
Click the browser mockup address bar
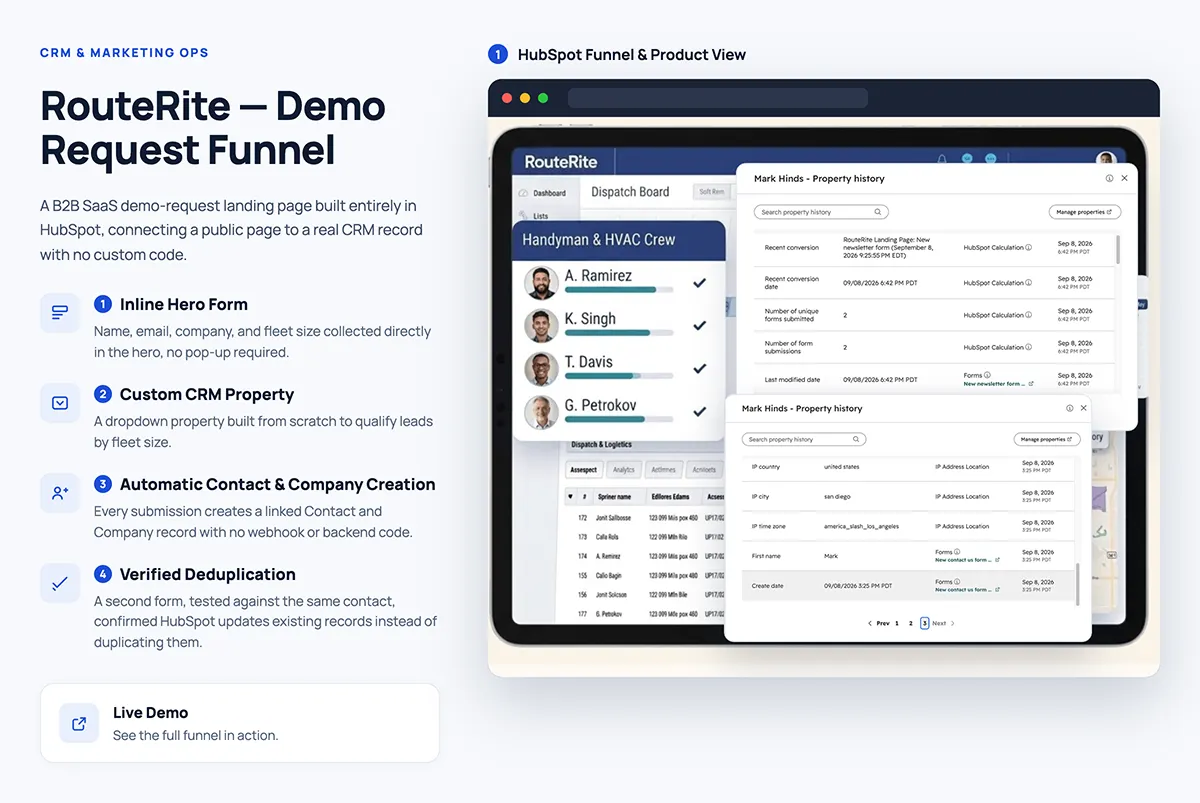coord(718,98)
